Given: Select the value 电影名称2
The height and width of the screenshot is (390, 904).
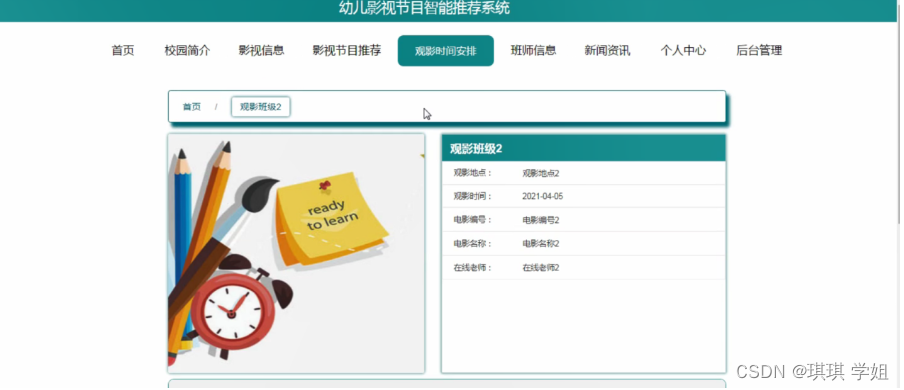Looking at the screenshot, I should click(541, 243).
